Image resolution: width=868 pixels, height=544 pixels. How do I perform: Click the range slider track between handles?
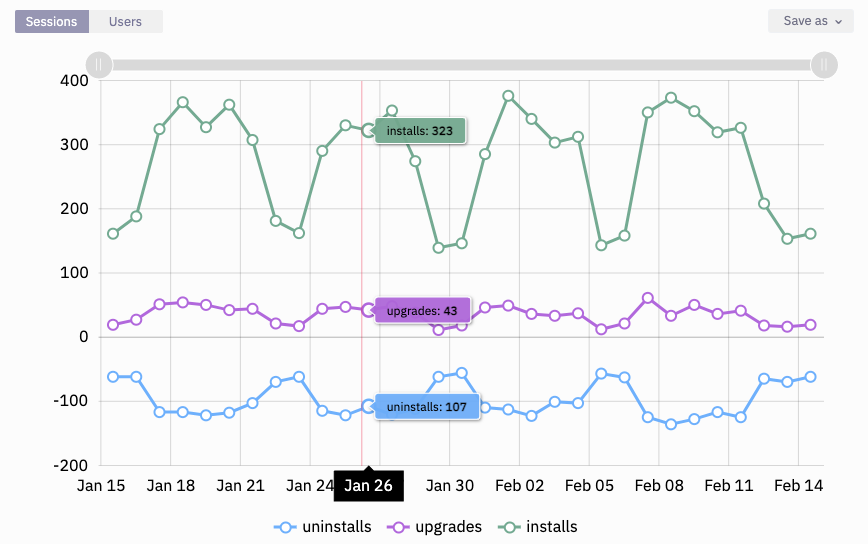460,65
